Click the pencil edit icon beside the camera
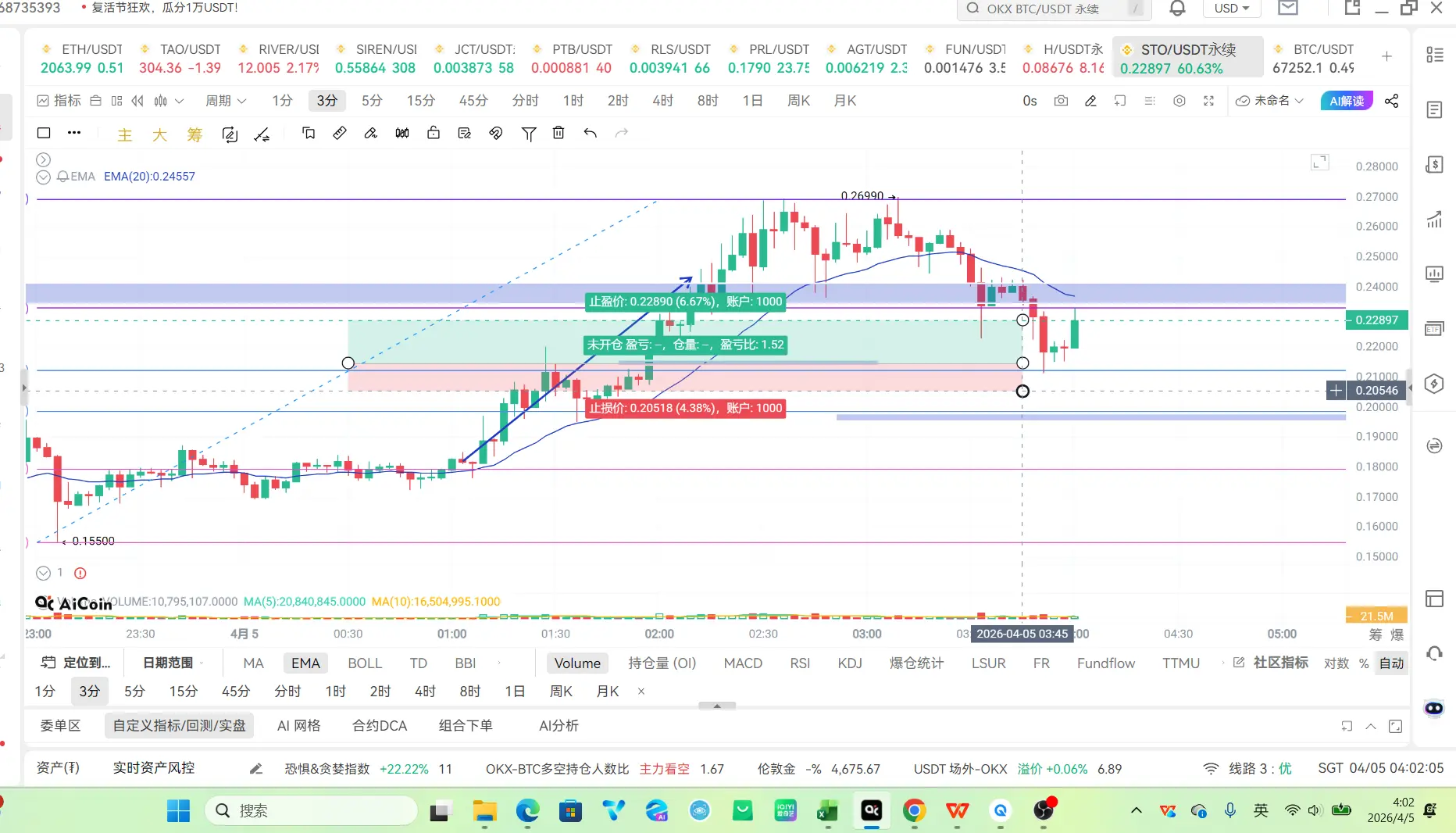Screen dimensions: 1456x833 [x=1090, y=101]
